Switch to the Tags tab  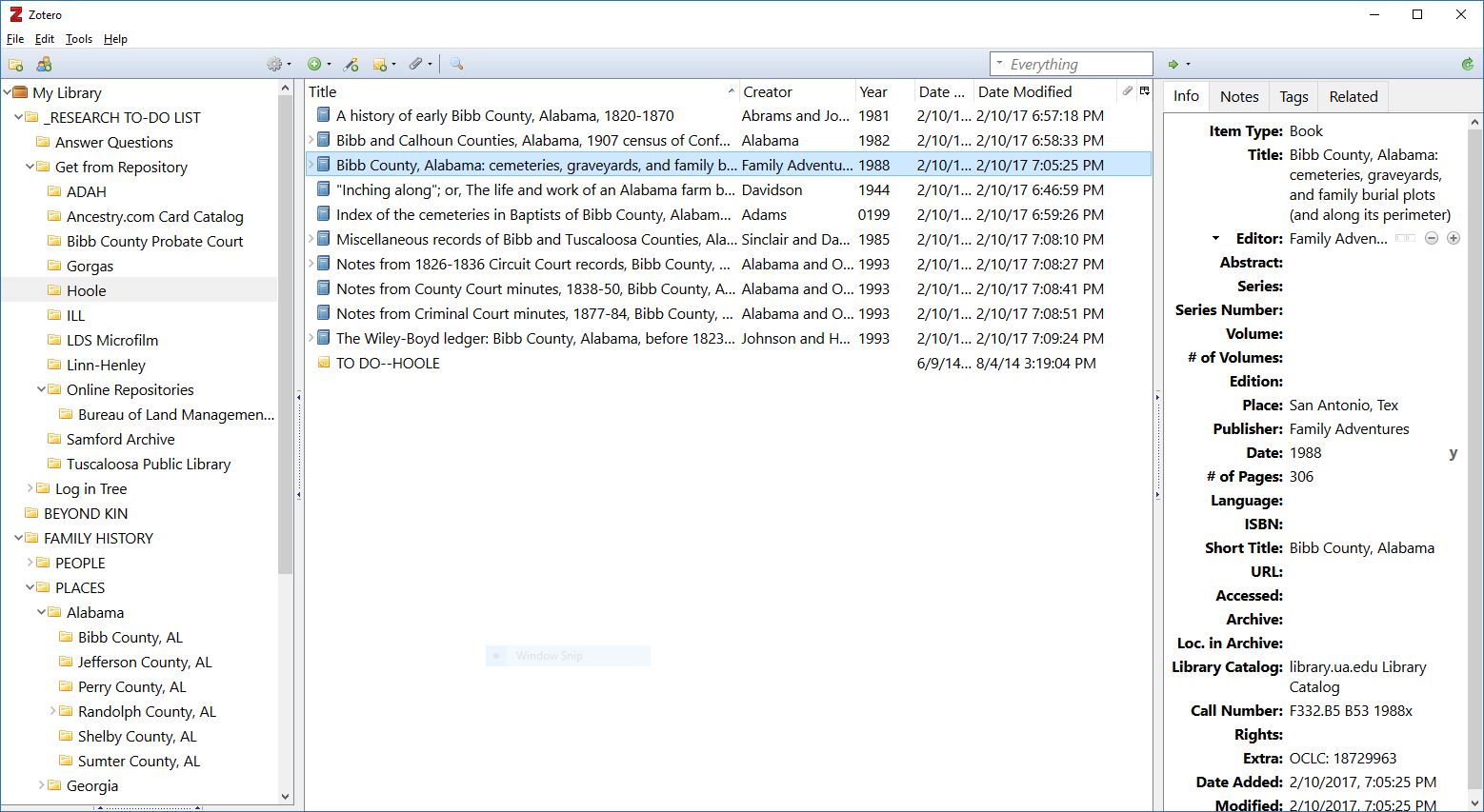pos(1293,96)
